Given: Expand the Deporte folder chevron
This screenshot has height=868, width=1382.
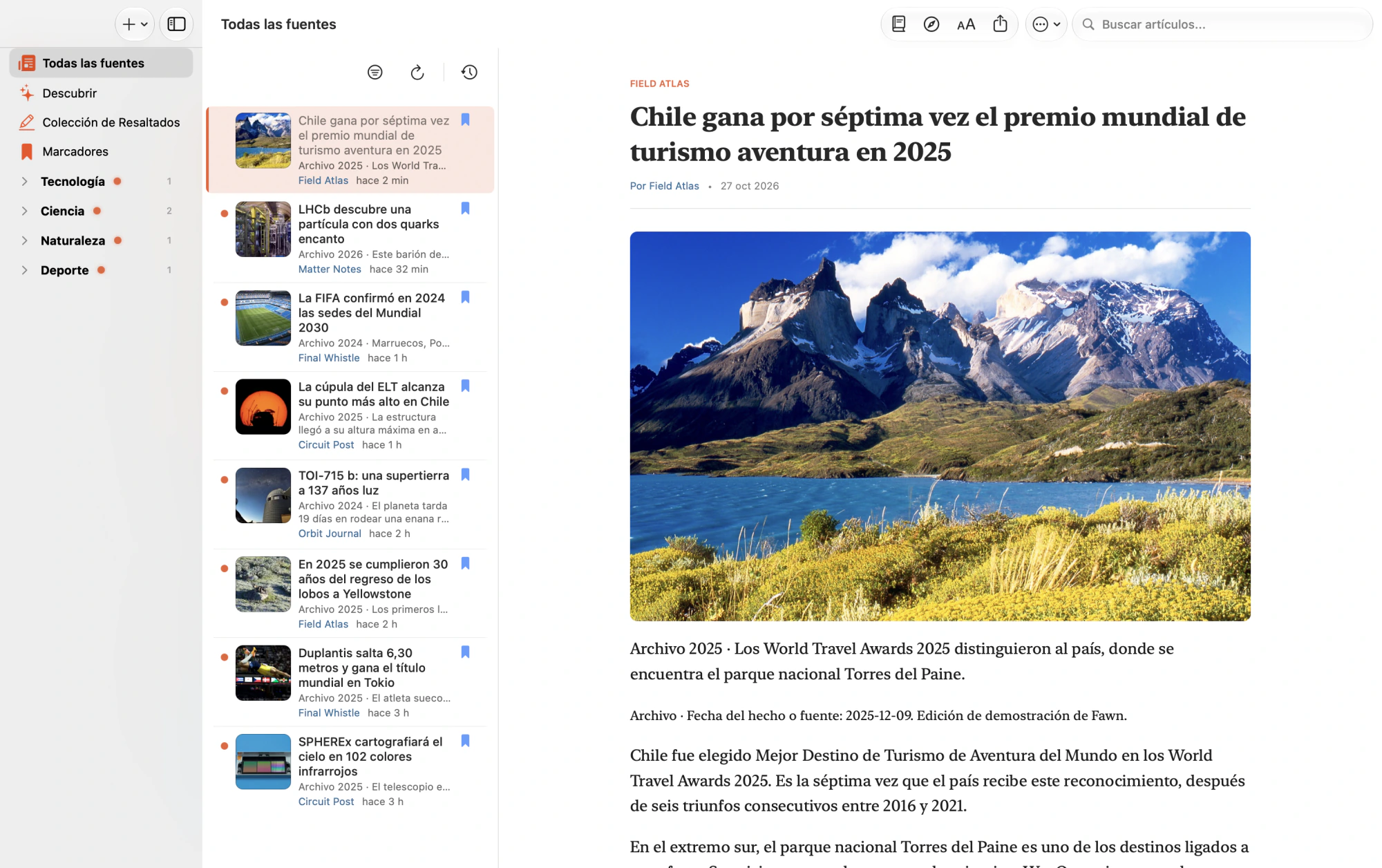Looking at the screenshot, I should coord(24,270).
